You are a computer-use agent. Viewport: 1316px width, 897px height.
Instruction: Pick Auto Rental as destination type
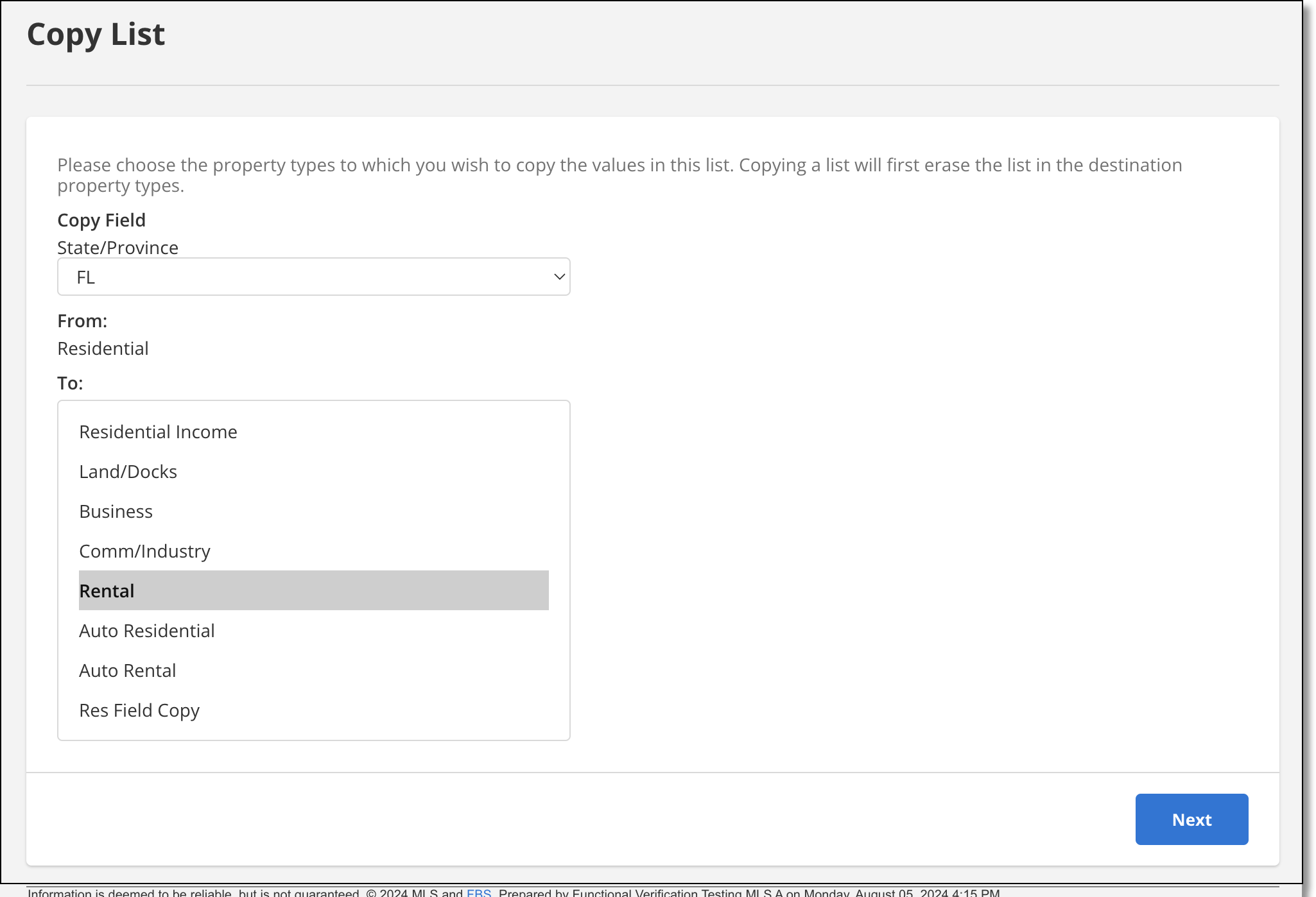click(313, 671)
